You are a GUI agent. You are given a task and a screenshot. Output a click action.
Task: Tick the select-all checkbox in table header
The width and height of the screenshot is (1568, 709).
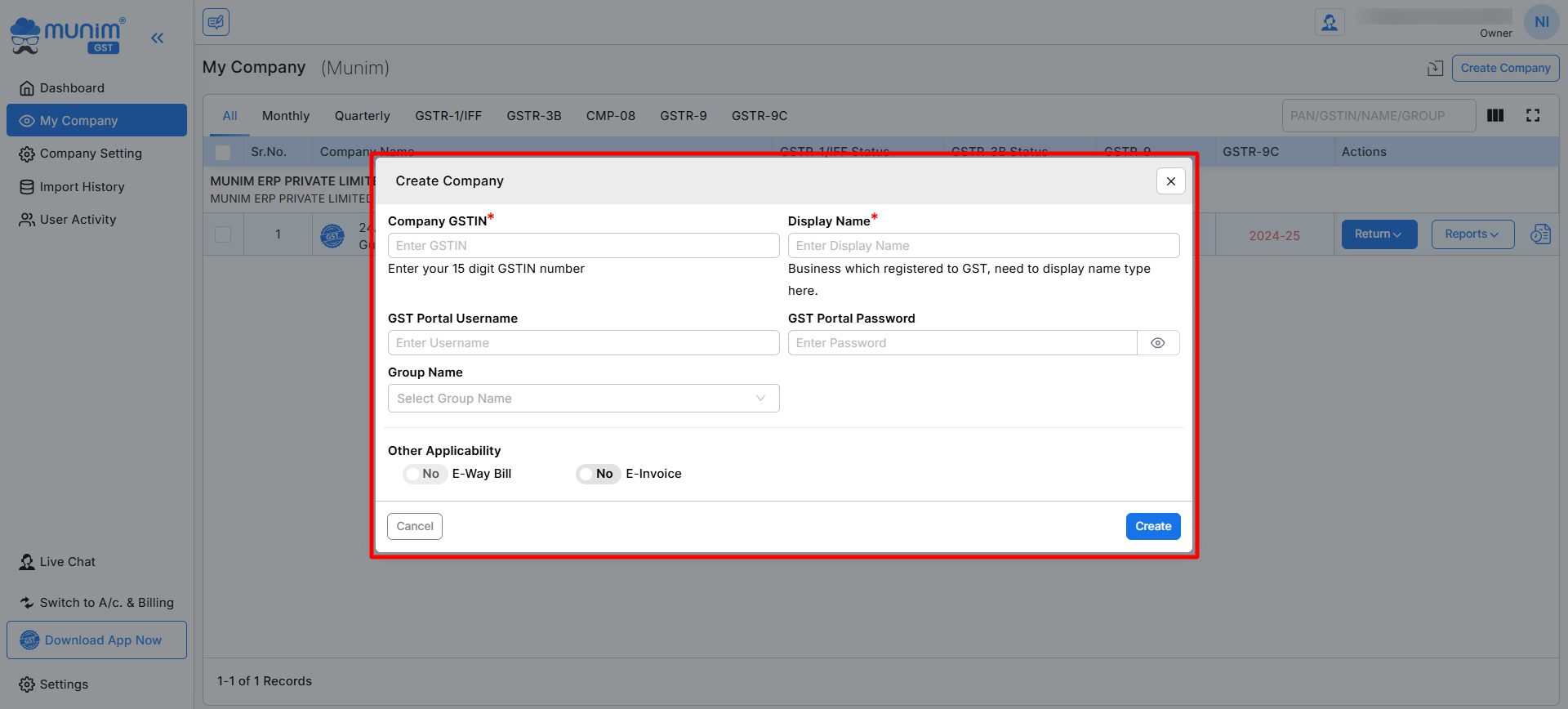[x=223, y=153]
